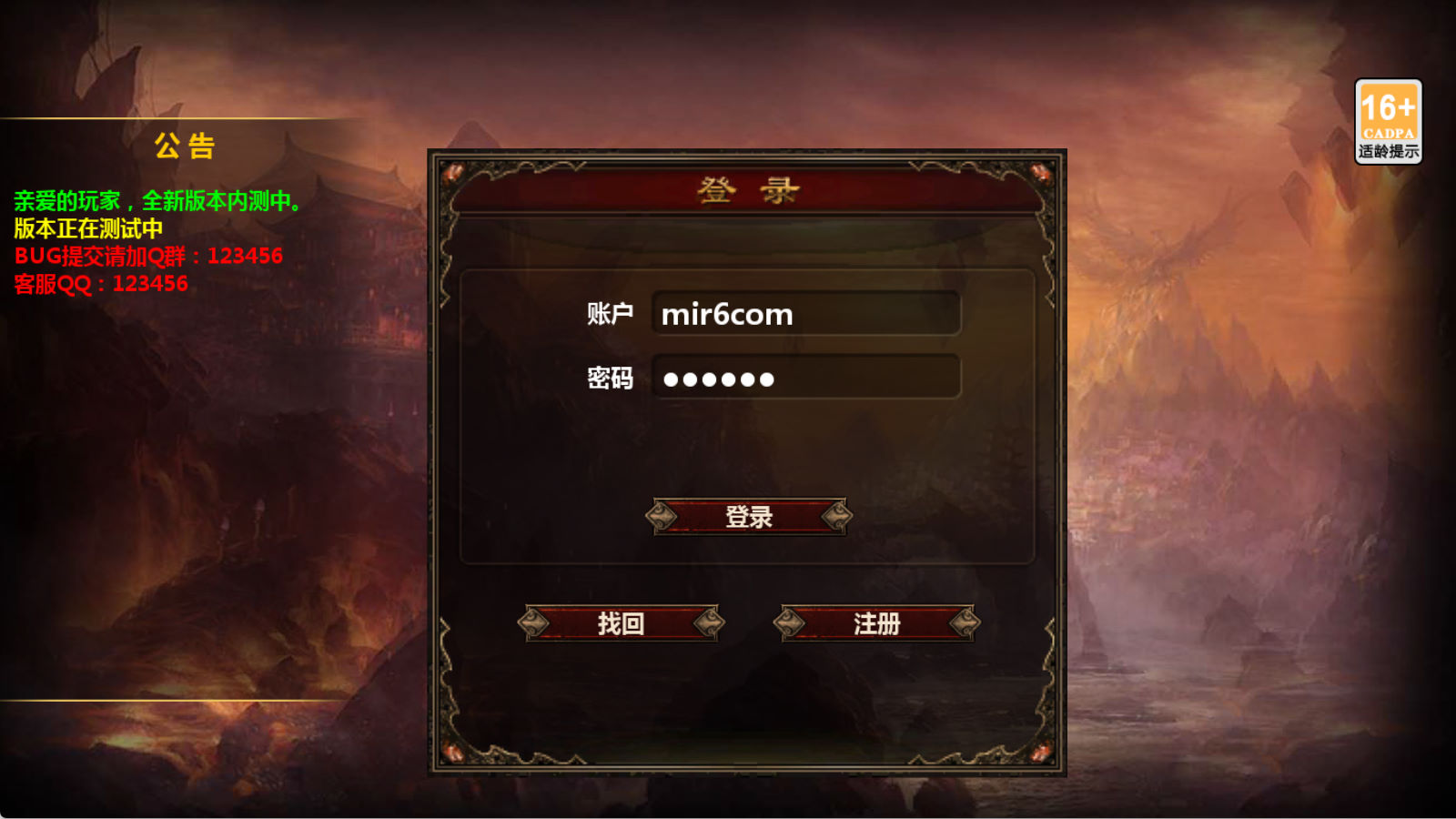
Task: Click the 密码 field label
Action: [x=610, y=378]
